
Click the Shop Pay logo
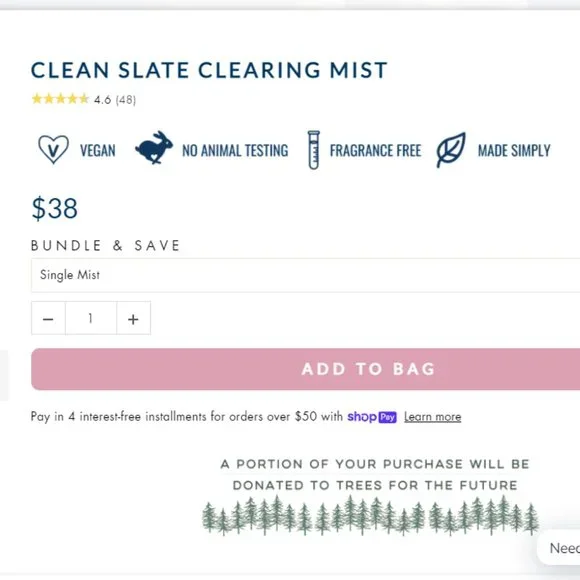click(x=372, y=417)
